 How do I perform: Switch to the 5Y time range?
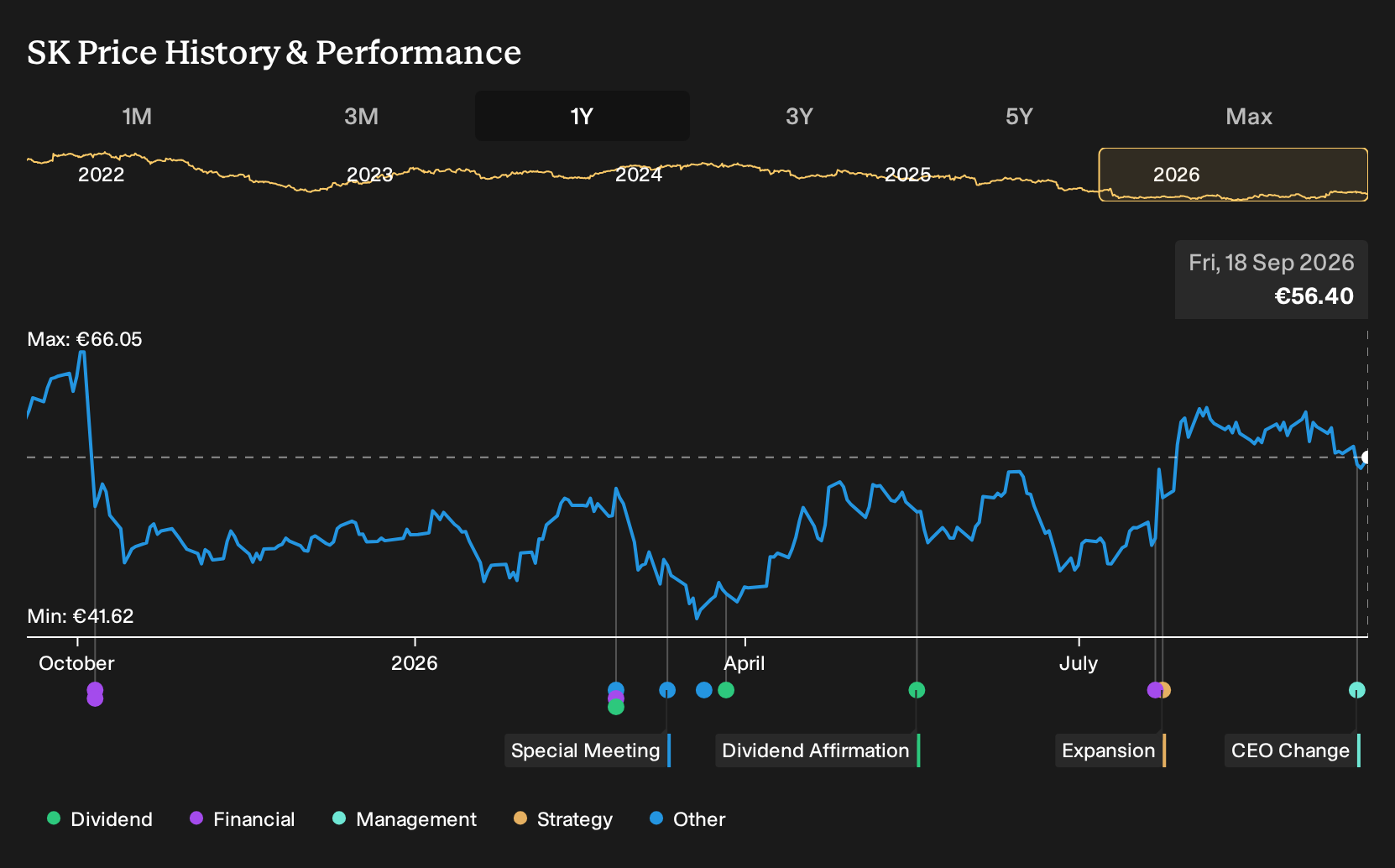[1019, 116]
